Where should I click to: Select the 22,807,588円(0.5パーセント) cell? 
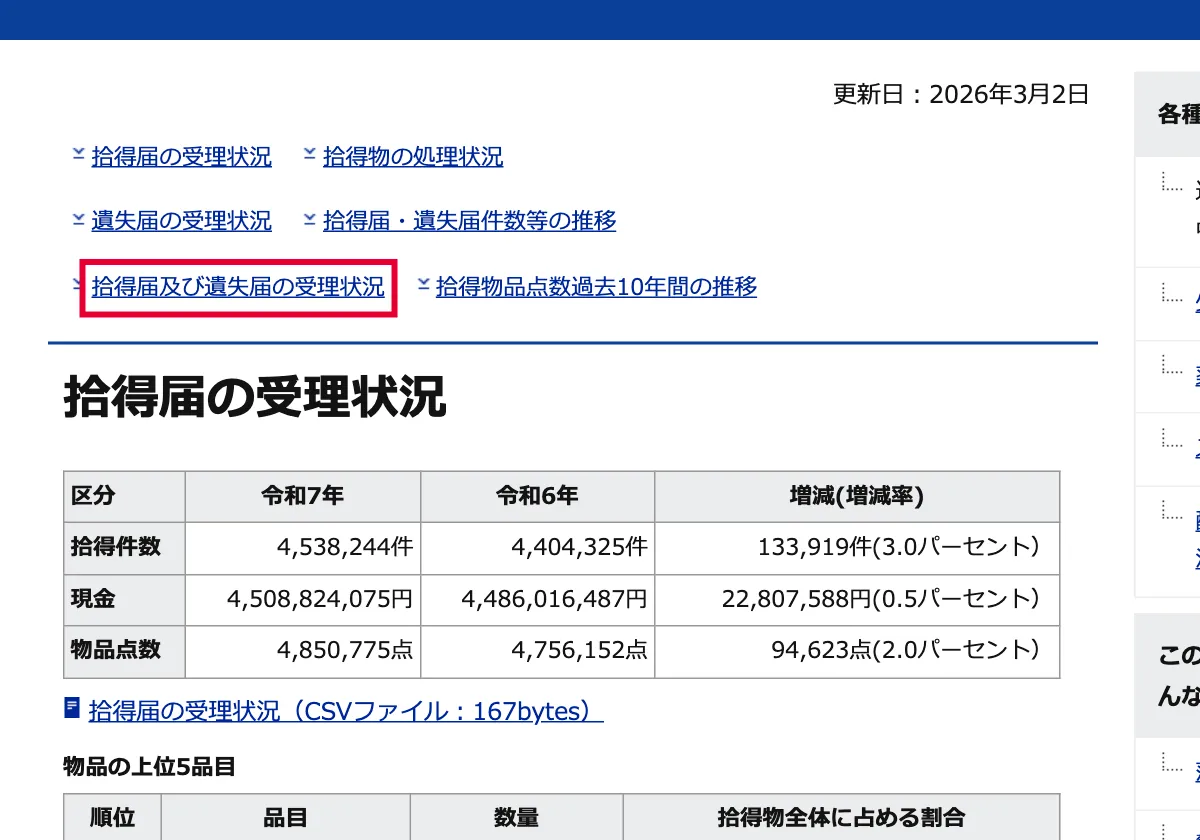pos(857,600)
